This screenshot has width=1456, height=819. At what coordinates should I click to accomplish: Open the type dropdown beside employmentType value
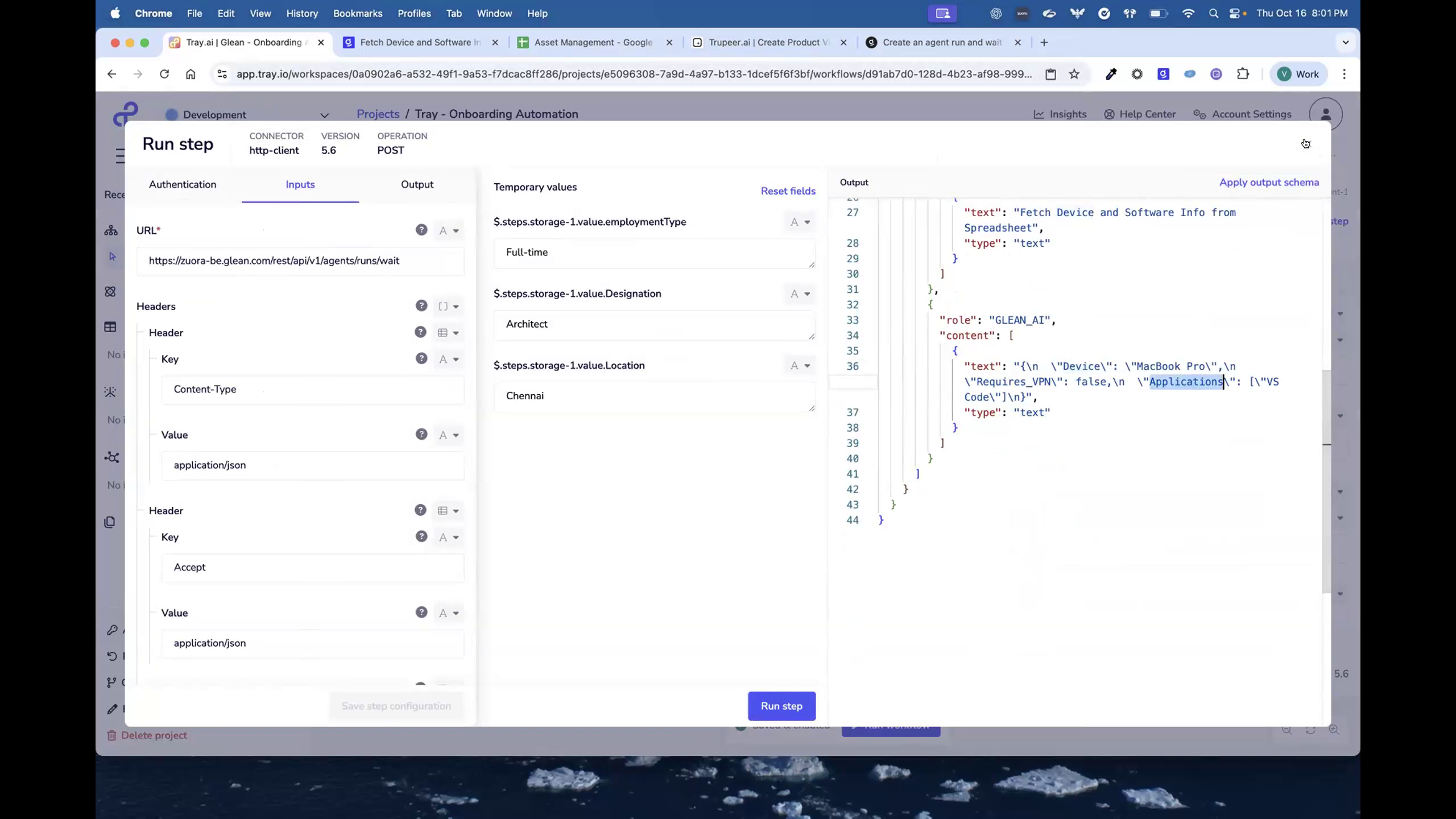800,222
